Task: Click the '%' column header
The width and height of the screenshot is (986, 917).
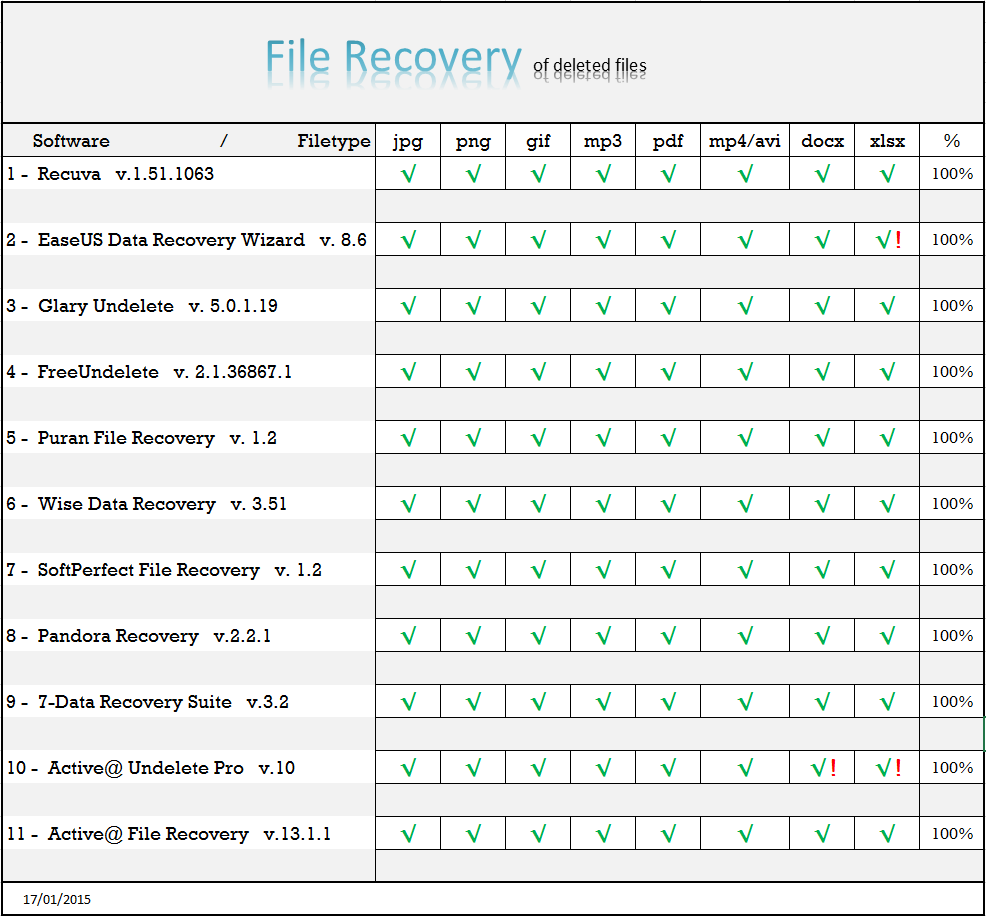Action: pos(952,141)
